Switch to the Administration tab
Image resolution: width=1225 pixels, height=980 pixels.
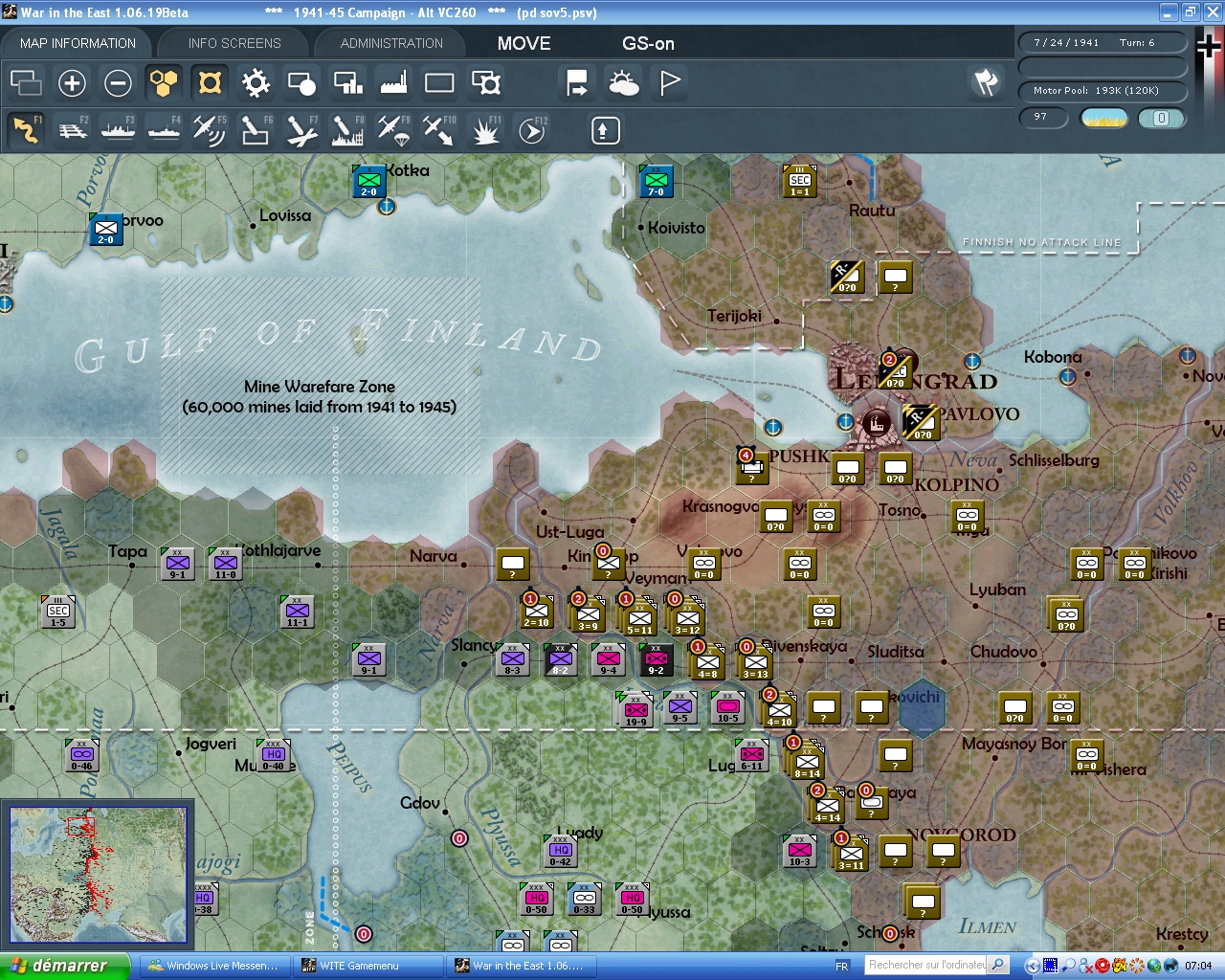391,43
